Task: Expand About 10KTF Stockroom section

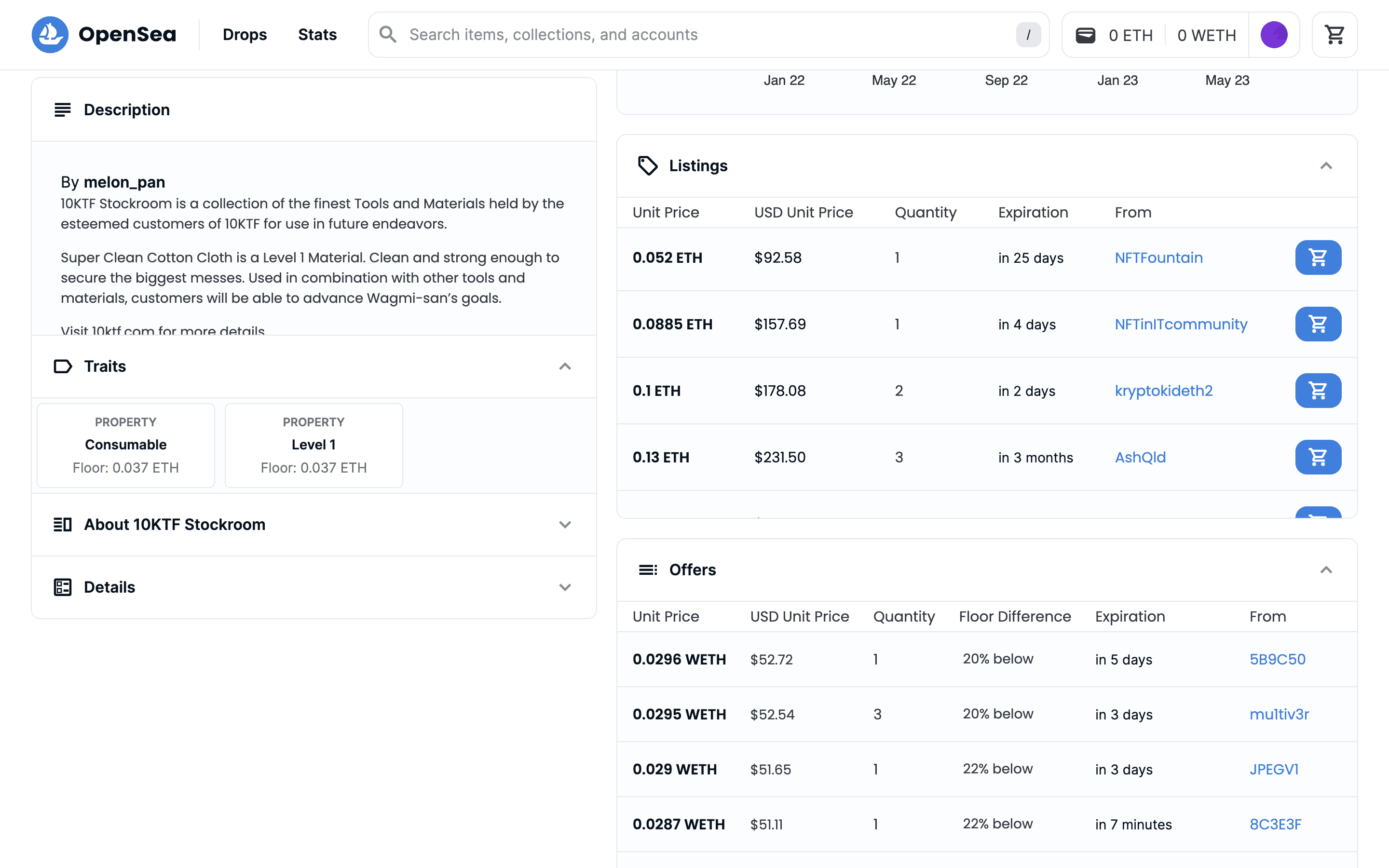Action: click(565, 525)
